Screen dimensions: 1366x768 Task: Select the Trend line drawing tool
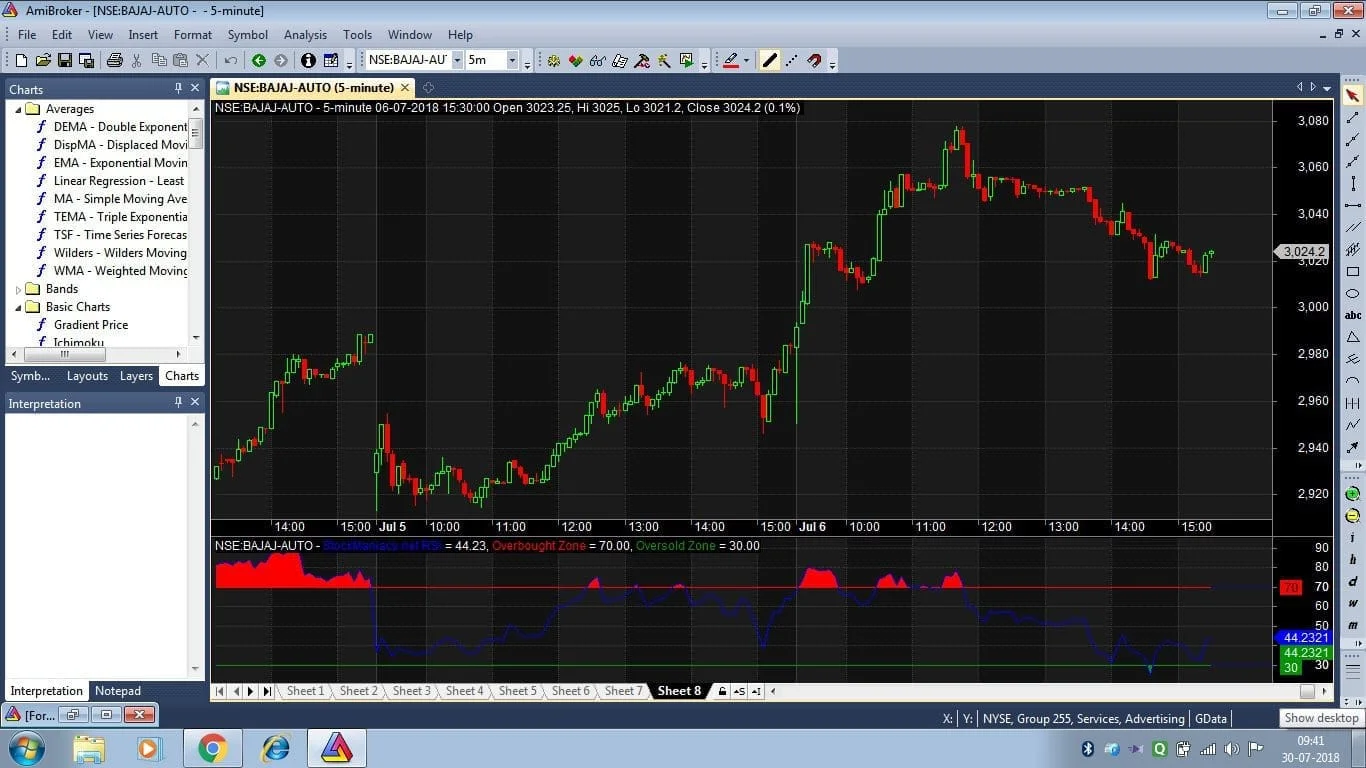[1353, 118]
